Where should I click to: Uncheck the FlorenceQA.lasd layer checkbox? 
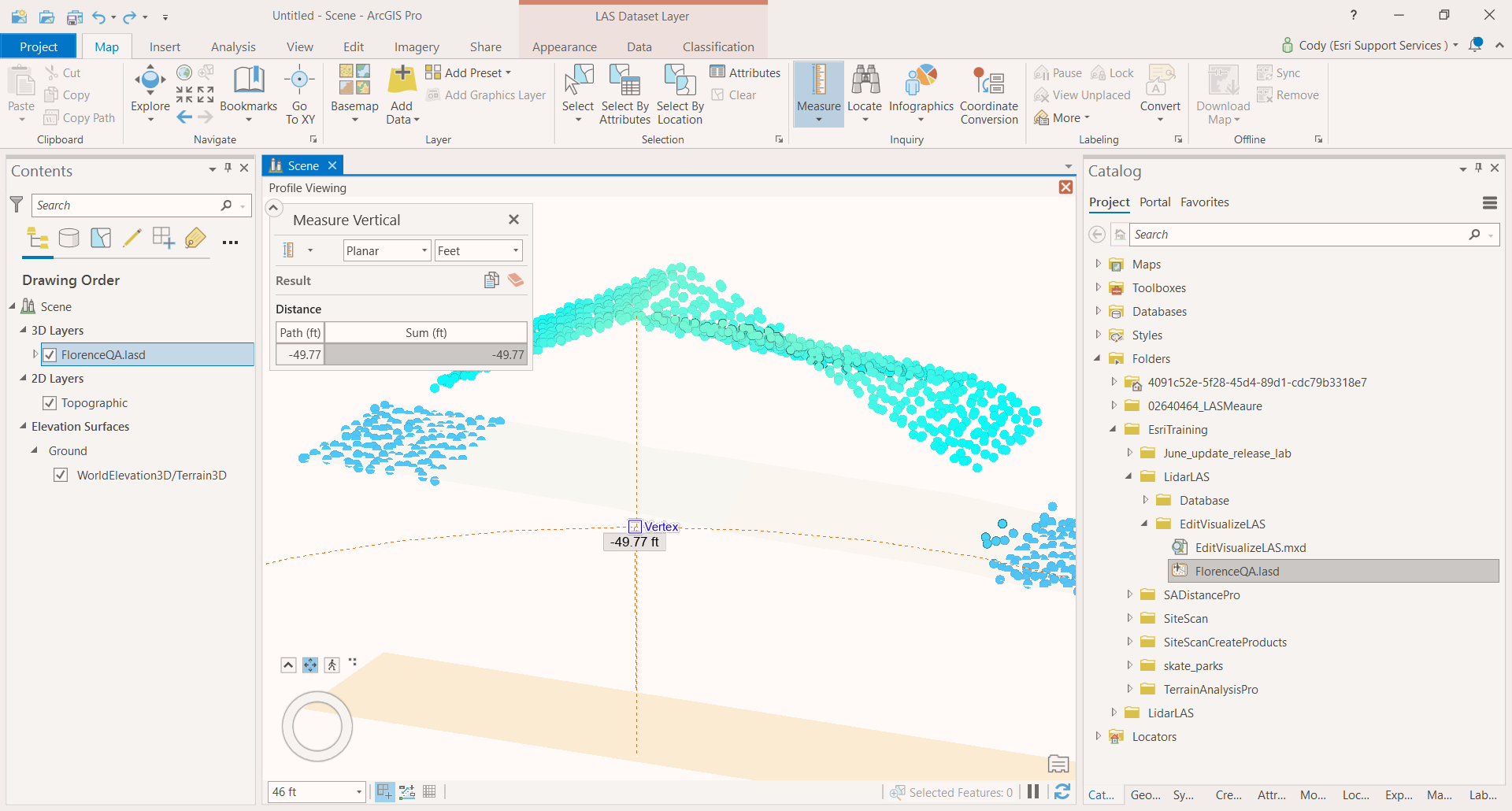50,355
